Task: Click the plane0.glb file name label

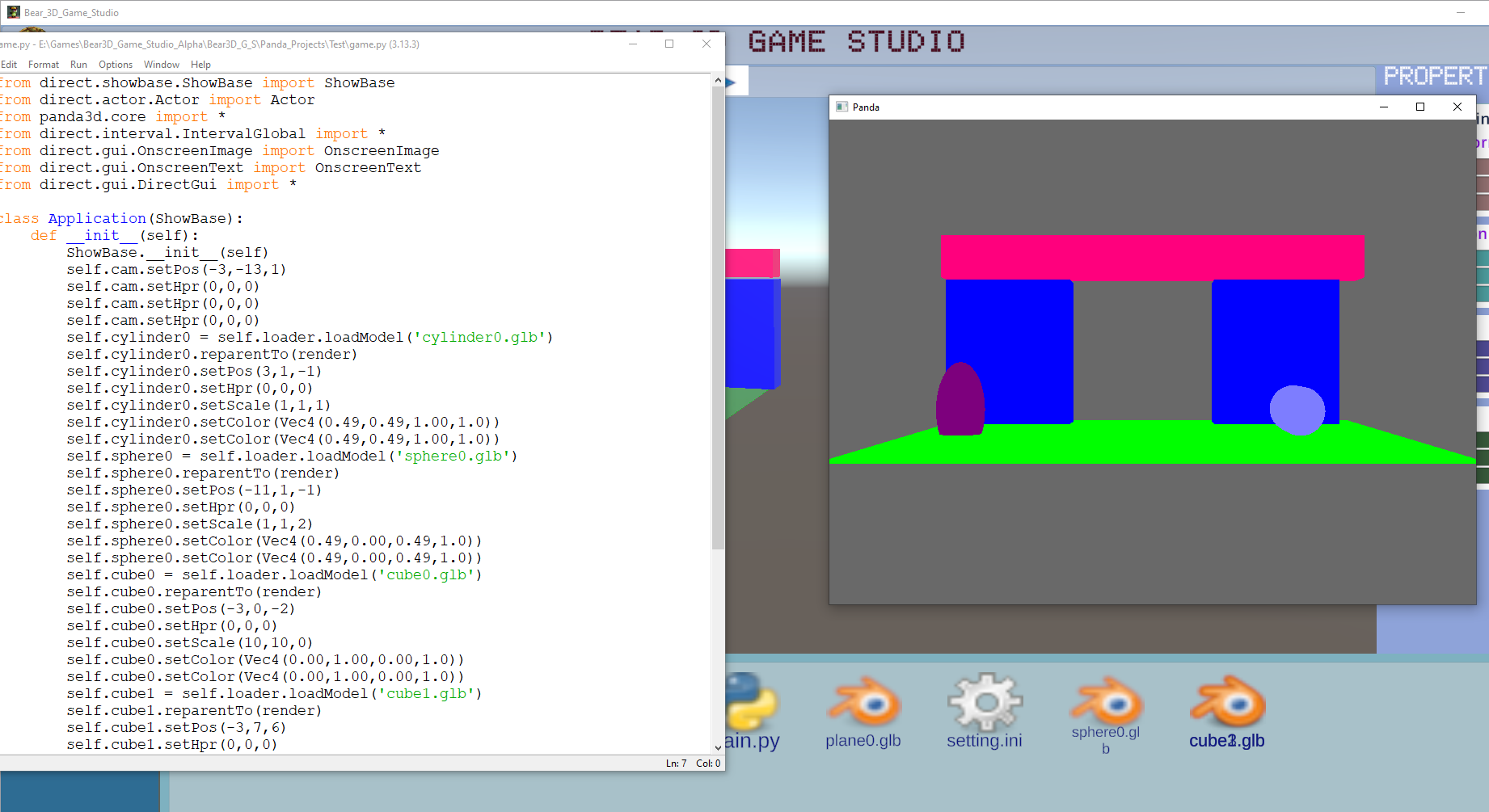Action: pyautogui.click(x=863, y=741)
